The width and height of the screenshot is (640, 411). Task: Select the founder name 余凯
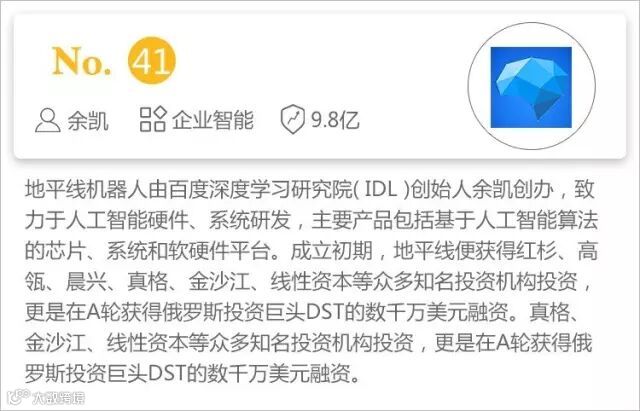click(x=88, y=121)
